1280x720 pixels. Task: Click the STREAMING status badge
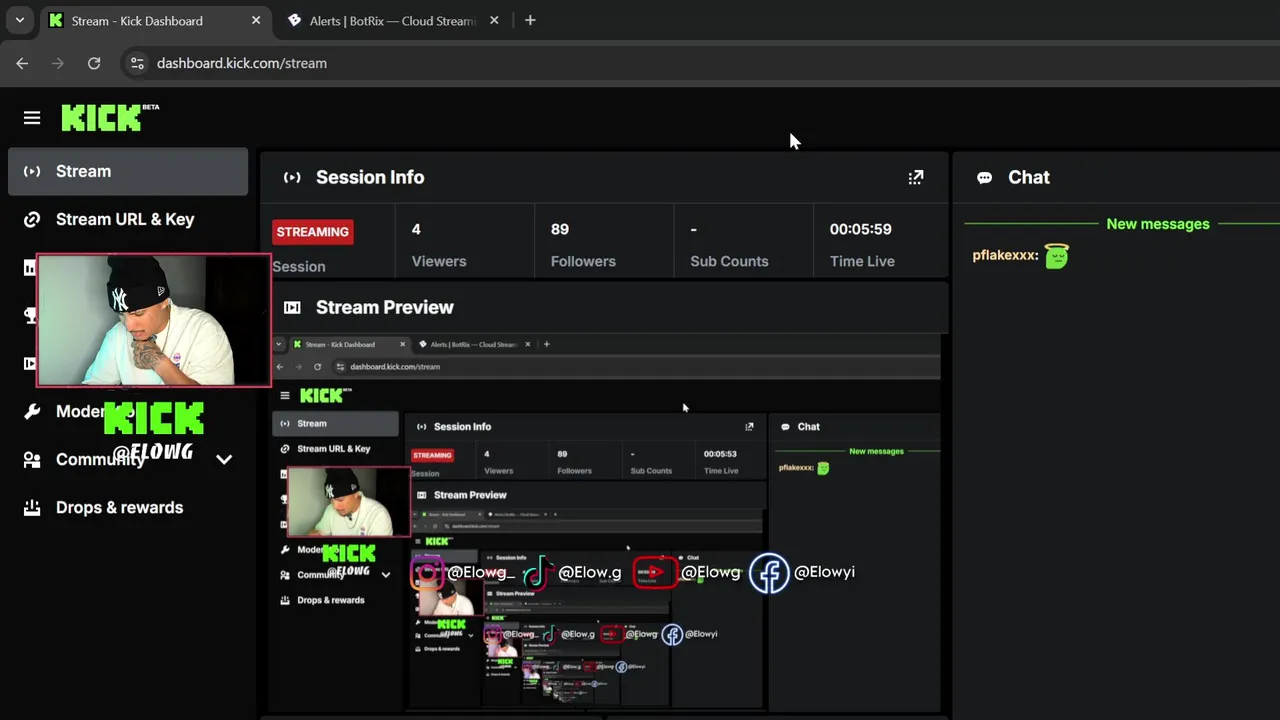pyautogui.click(x=313, y=232)
